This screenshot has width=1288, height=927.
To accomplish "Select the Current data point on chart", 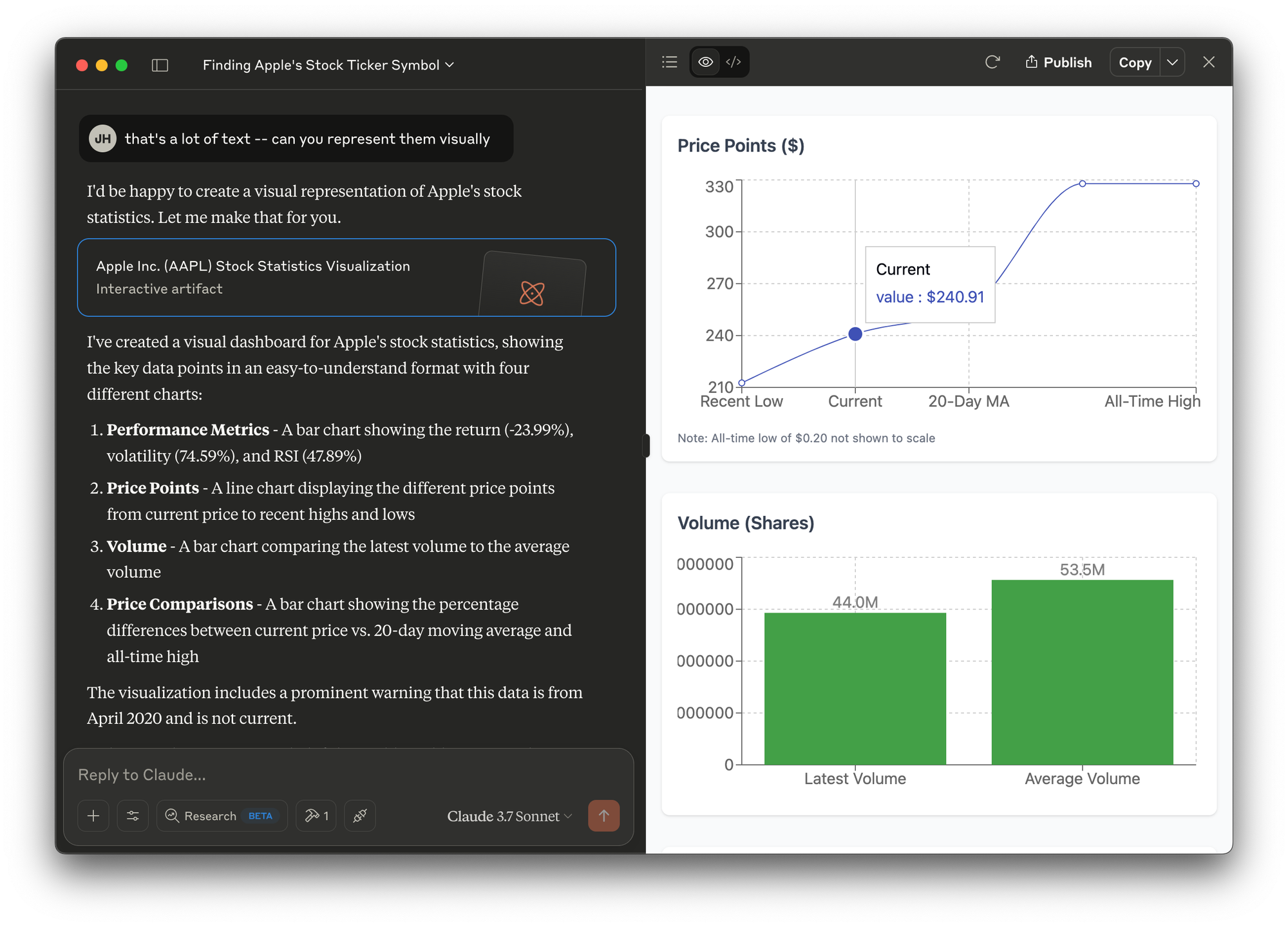I will pos(855,334).
